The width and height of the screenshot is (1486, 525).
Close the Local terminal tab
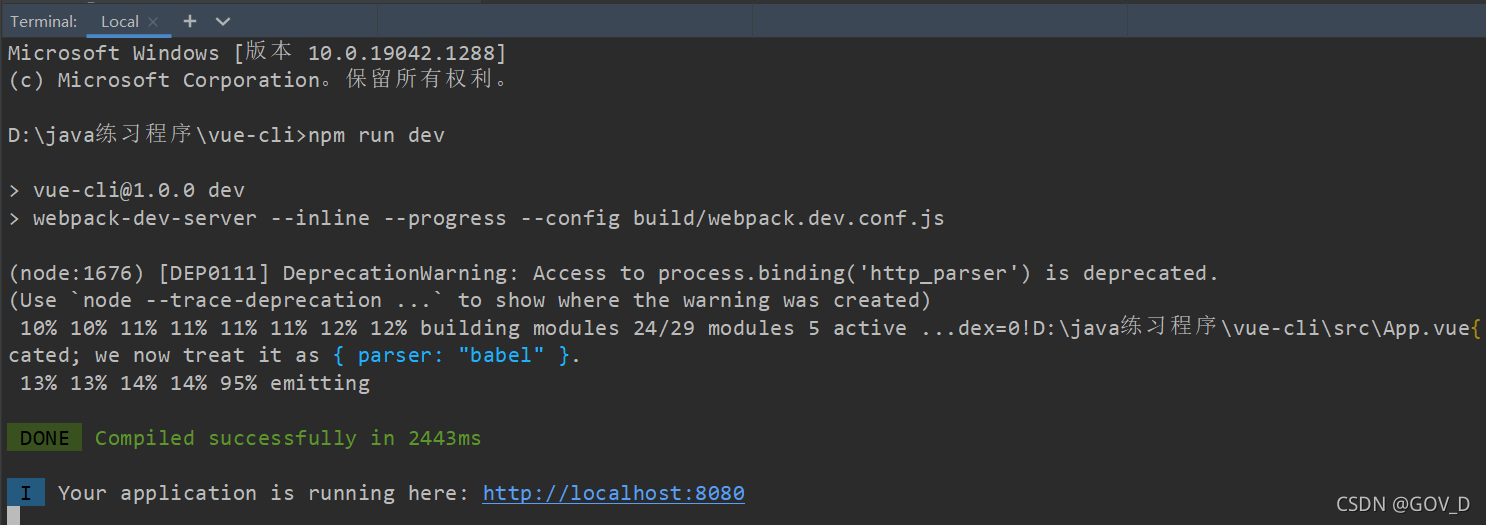pos(153,21)
